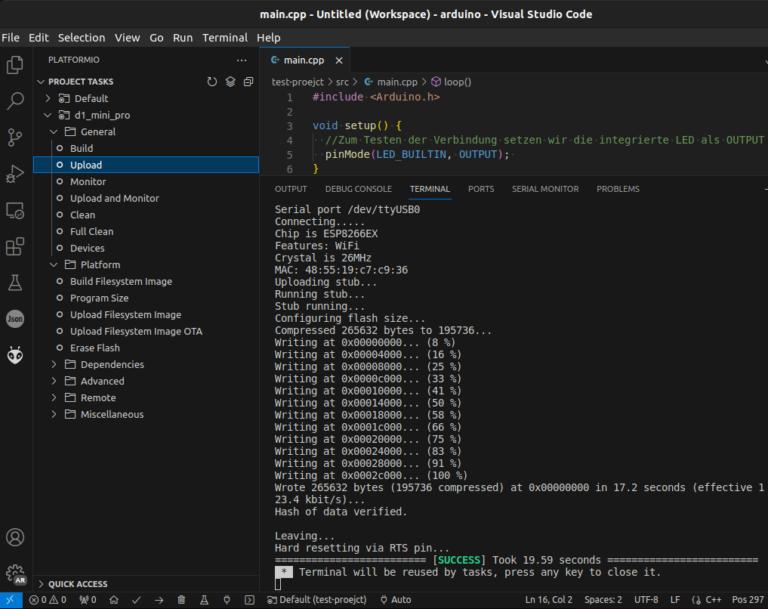Viewport: 768px width, 609px height.
Task: Open Run and Debug view
Action: (x=15, y=174)
